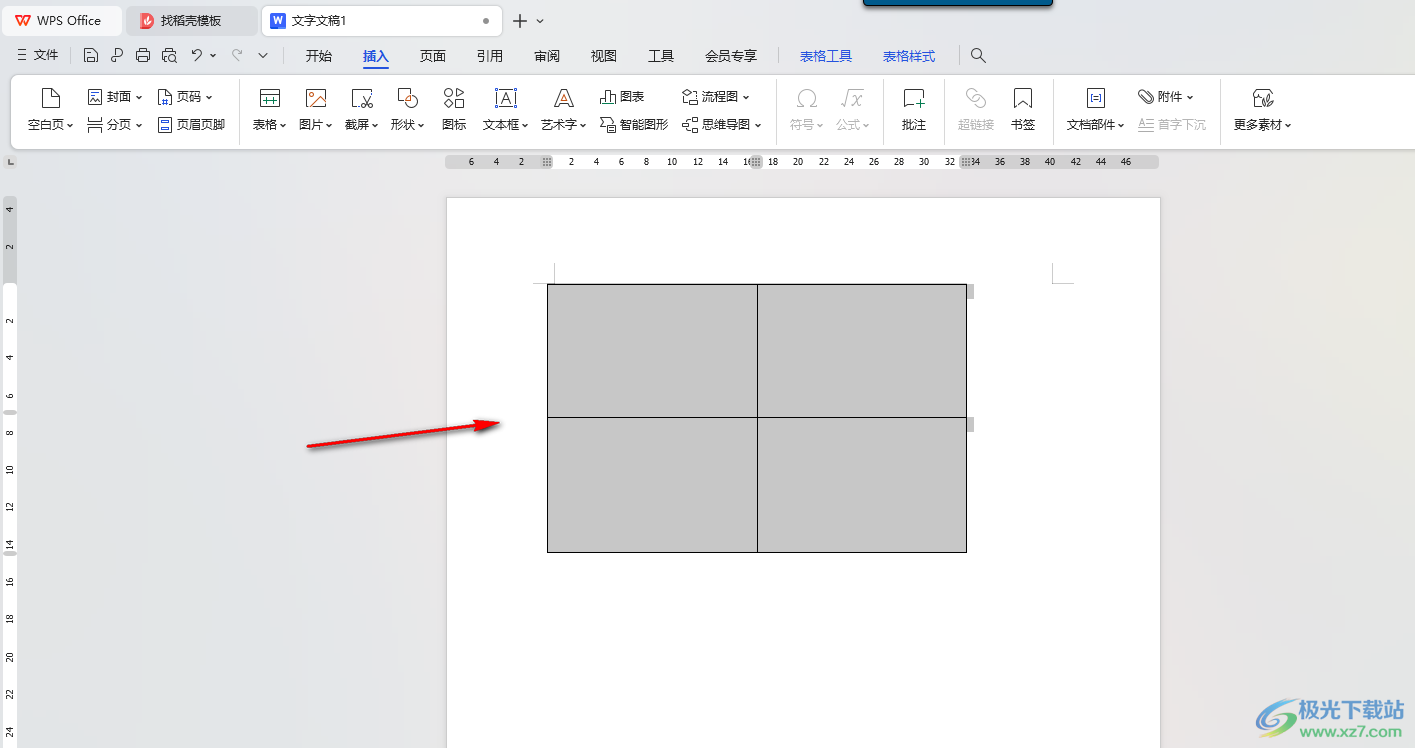Switch to the 视图 ribbon tab
The height and width of the screenshot is (748, 1415).
tap(604, 56)
